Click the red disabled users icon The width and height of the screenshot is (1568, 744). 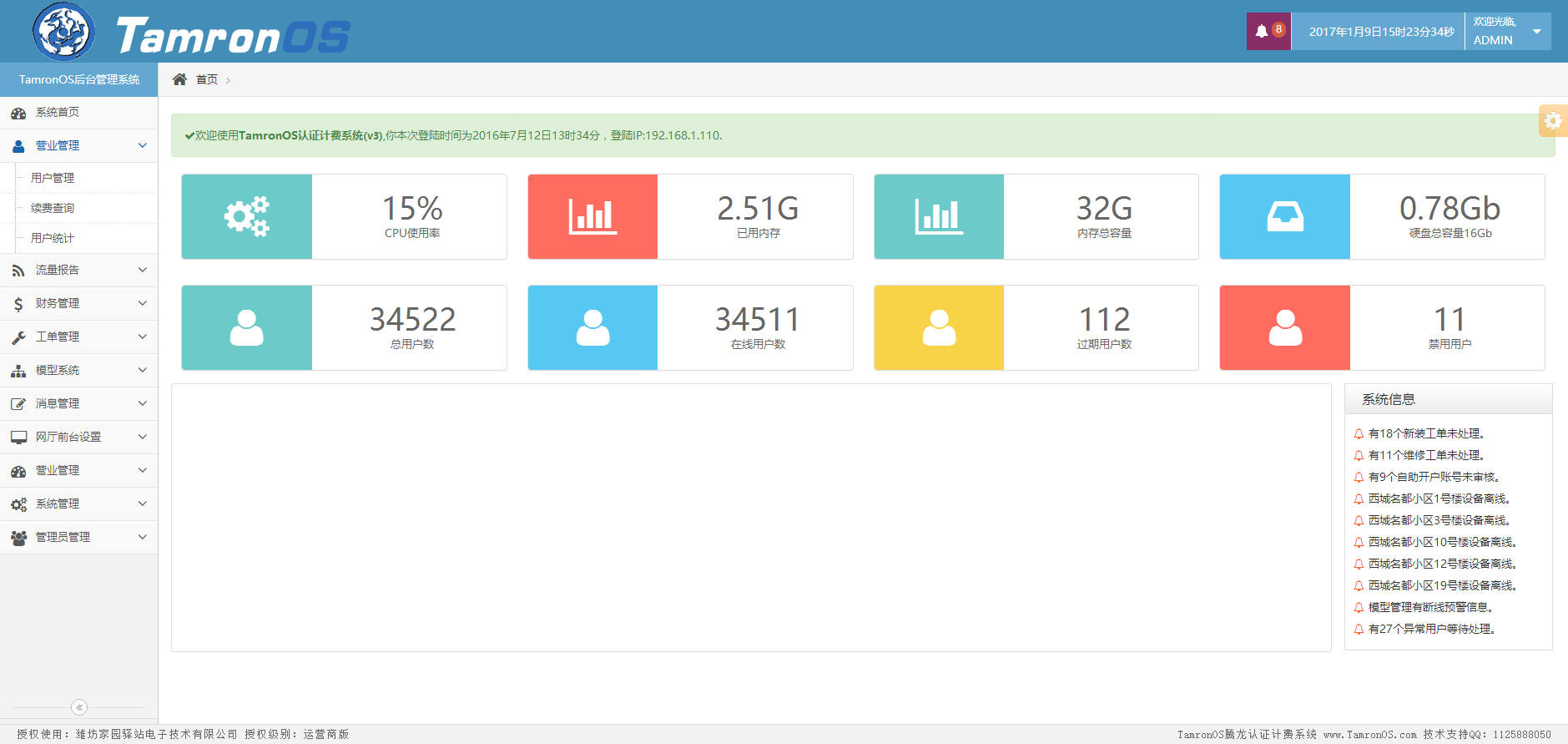pos(1284,328)
